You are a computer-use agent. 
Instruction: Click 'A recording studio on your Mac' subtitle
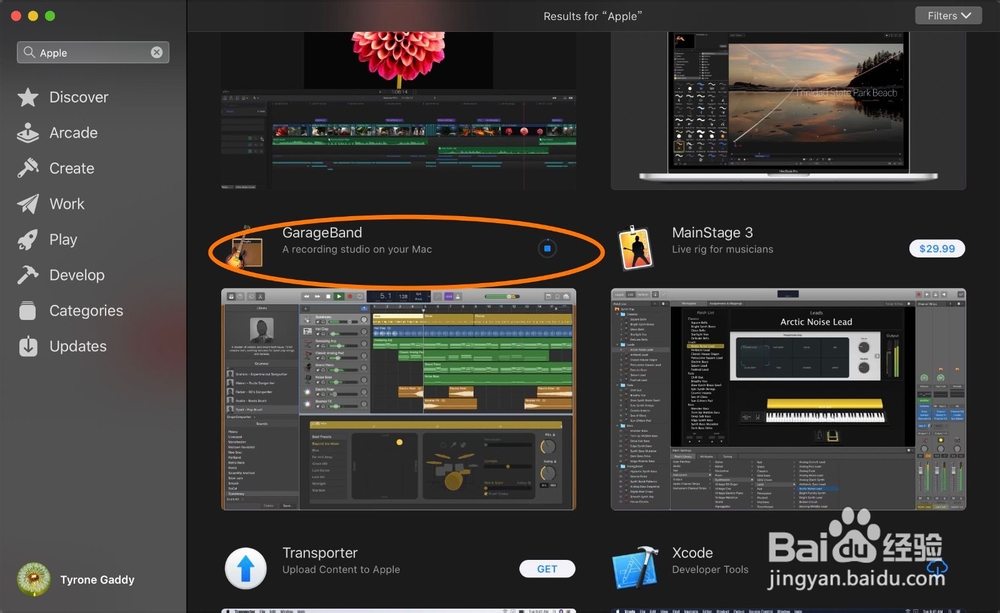pyautogui.click(x=357, y=249)
